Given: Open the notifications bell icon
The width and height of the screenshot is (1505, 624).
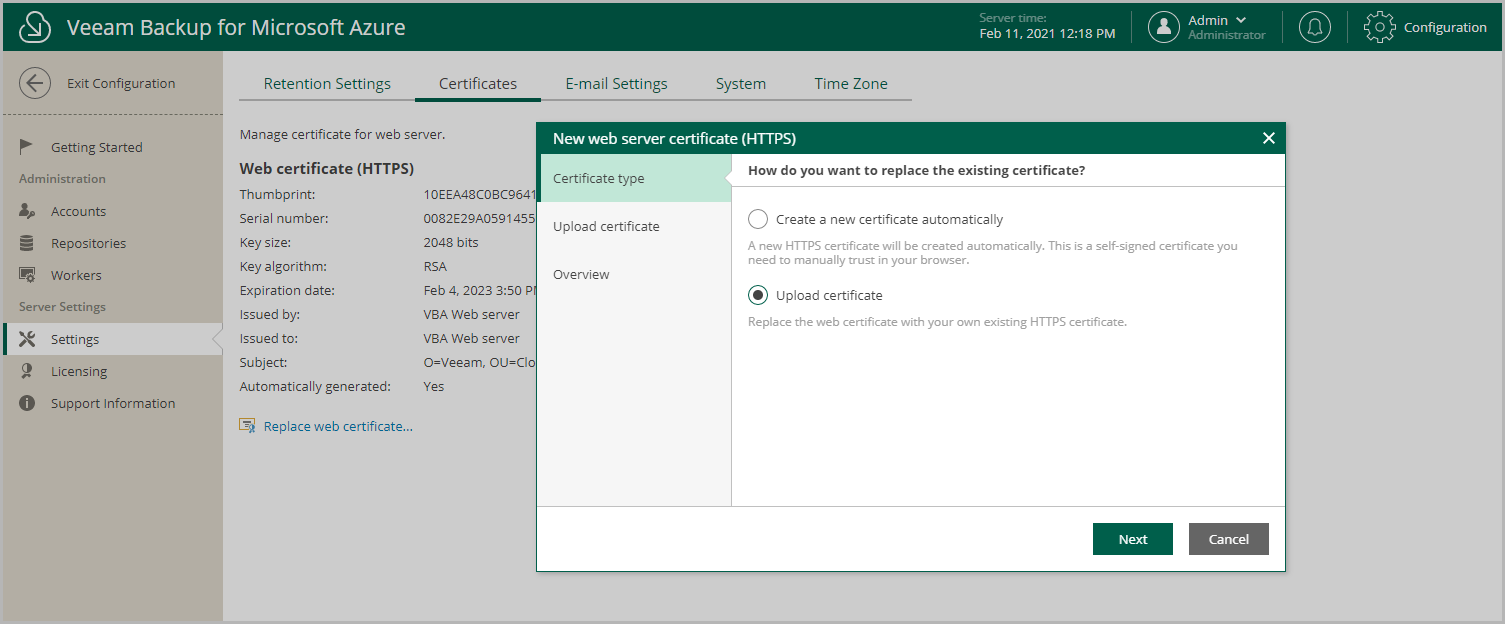Looking at the screenshot, I should pyautogui.click(x=1315, y=27).
